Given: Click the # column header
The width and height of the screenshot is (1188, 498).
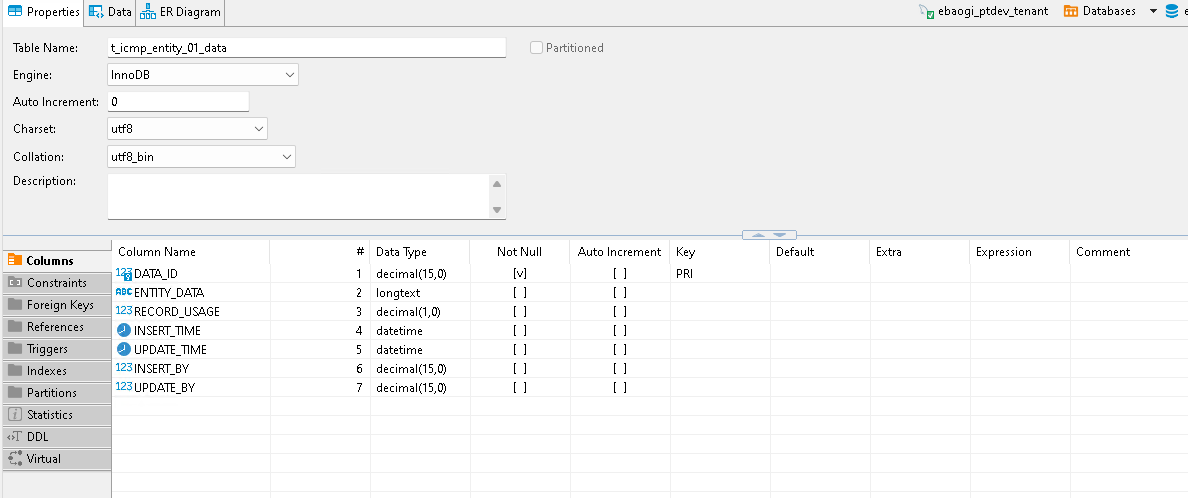Looking at the screenshot, I should coord(320,252).
